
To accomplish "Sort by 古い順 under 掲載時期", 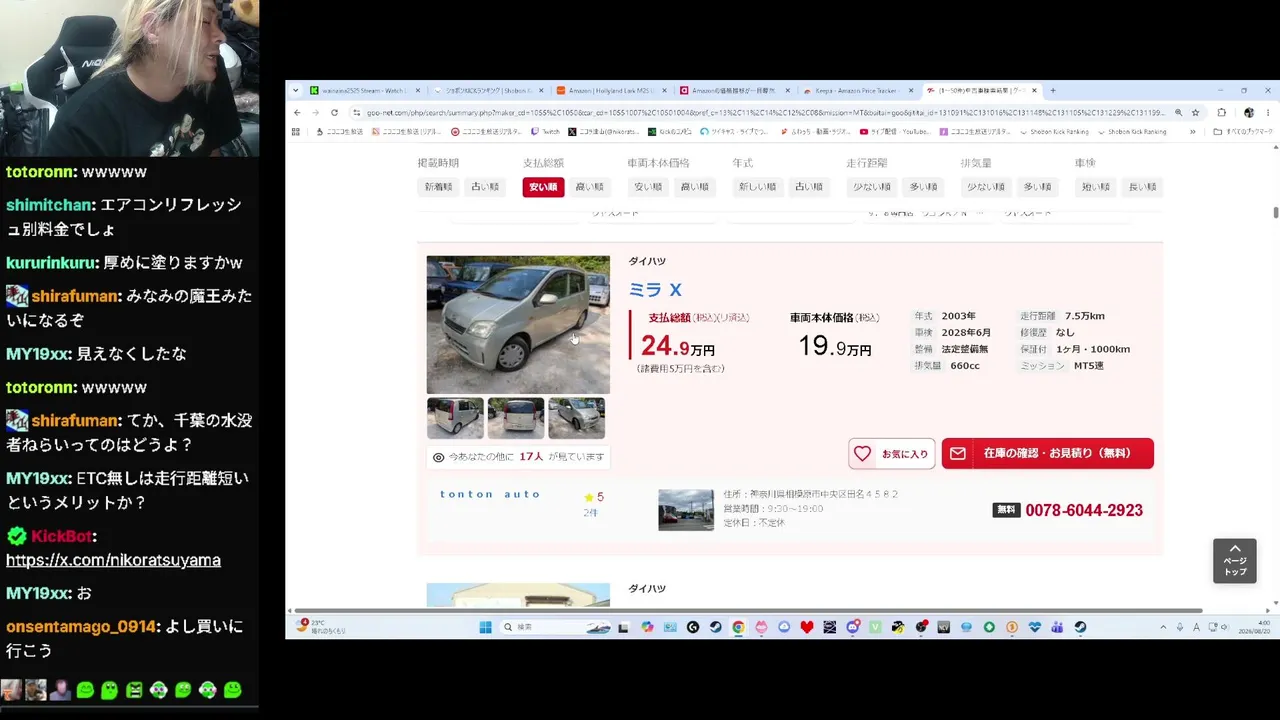I will click(x=485, y=187).
